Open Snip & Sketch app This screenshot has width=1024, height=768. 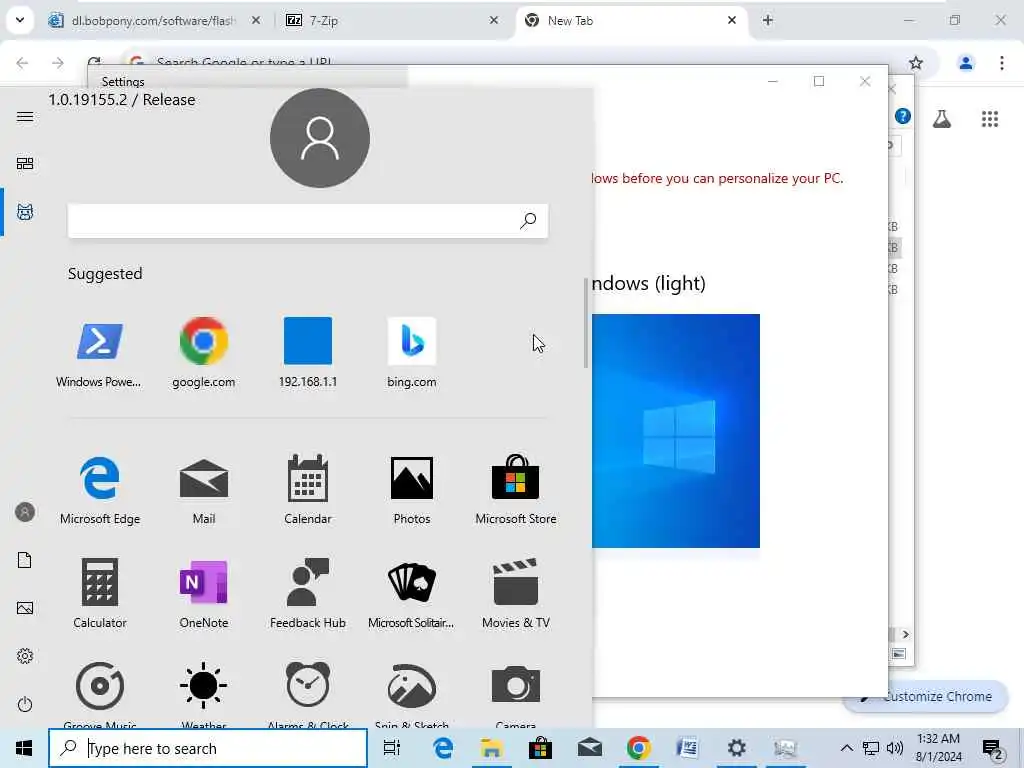pos(411,694)
